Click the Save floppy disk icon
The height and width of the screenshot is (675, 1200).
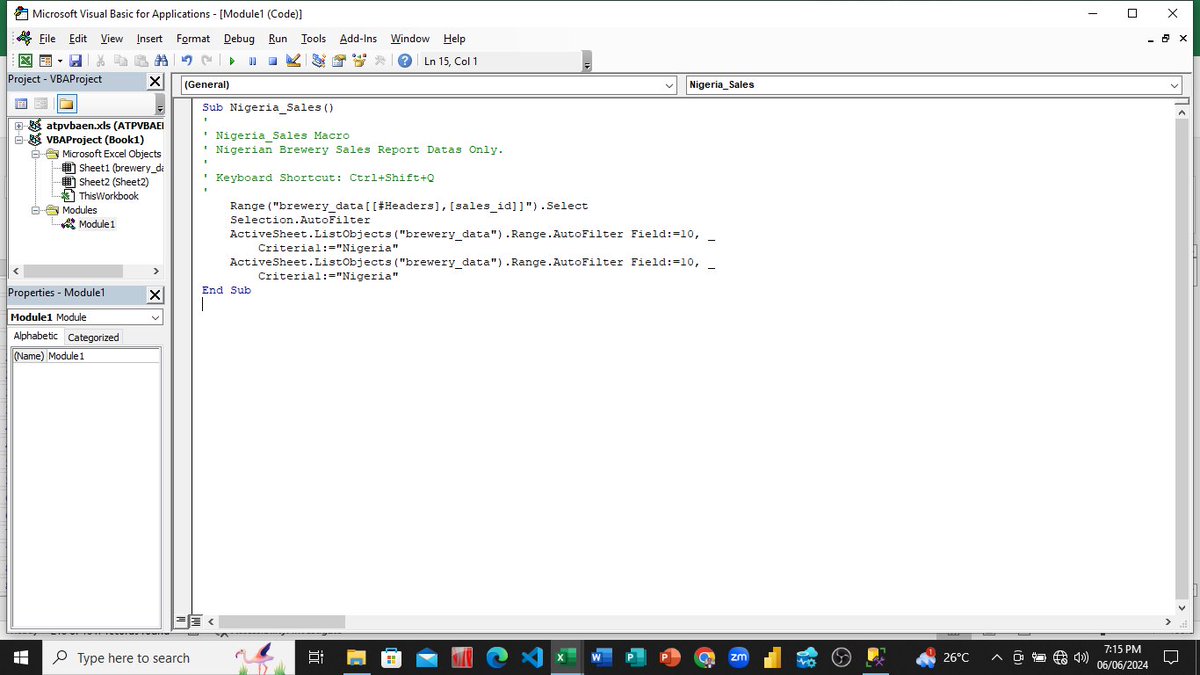click(75, 62)
